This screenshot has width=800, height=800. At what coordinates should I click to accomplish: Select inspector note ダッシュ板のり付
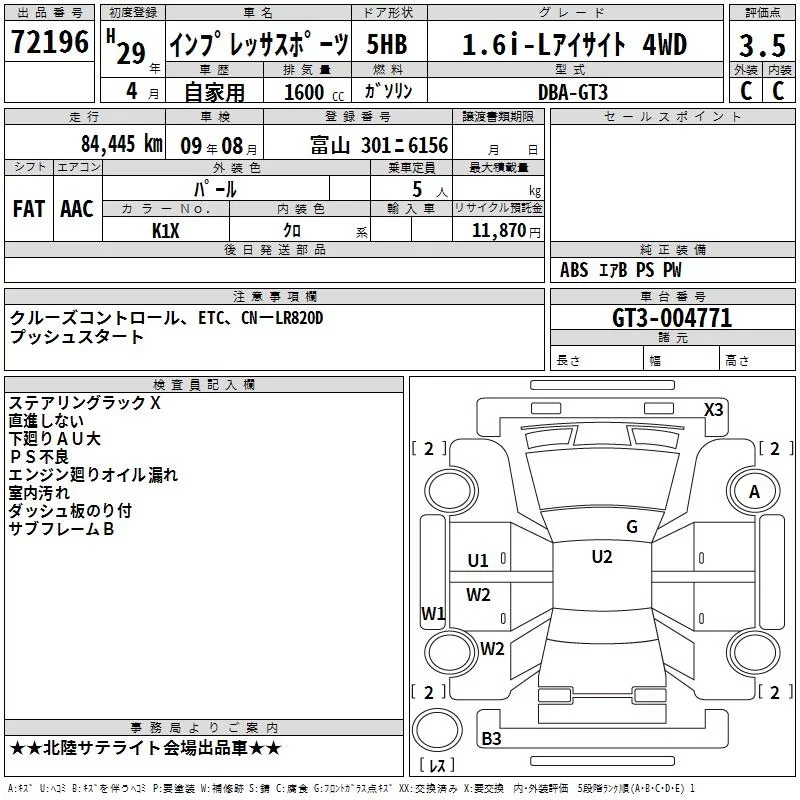point(70,511)
